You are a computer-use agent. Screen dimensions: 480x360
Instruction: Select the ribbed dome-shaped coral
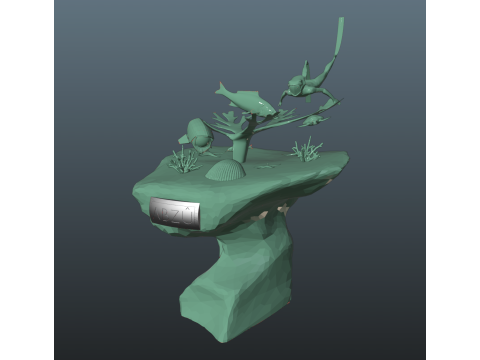pos(226,170)
